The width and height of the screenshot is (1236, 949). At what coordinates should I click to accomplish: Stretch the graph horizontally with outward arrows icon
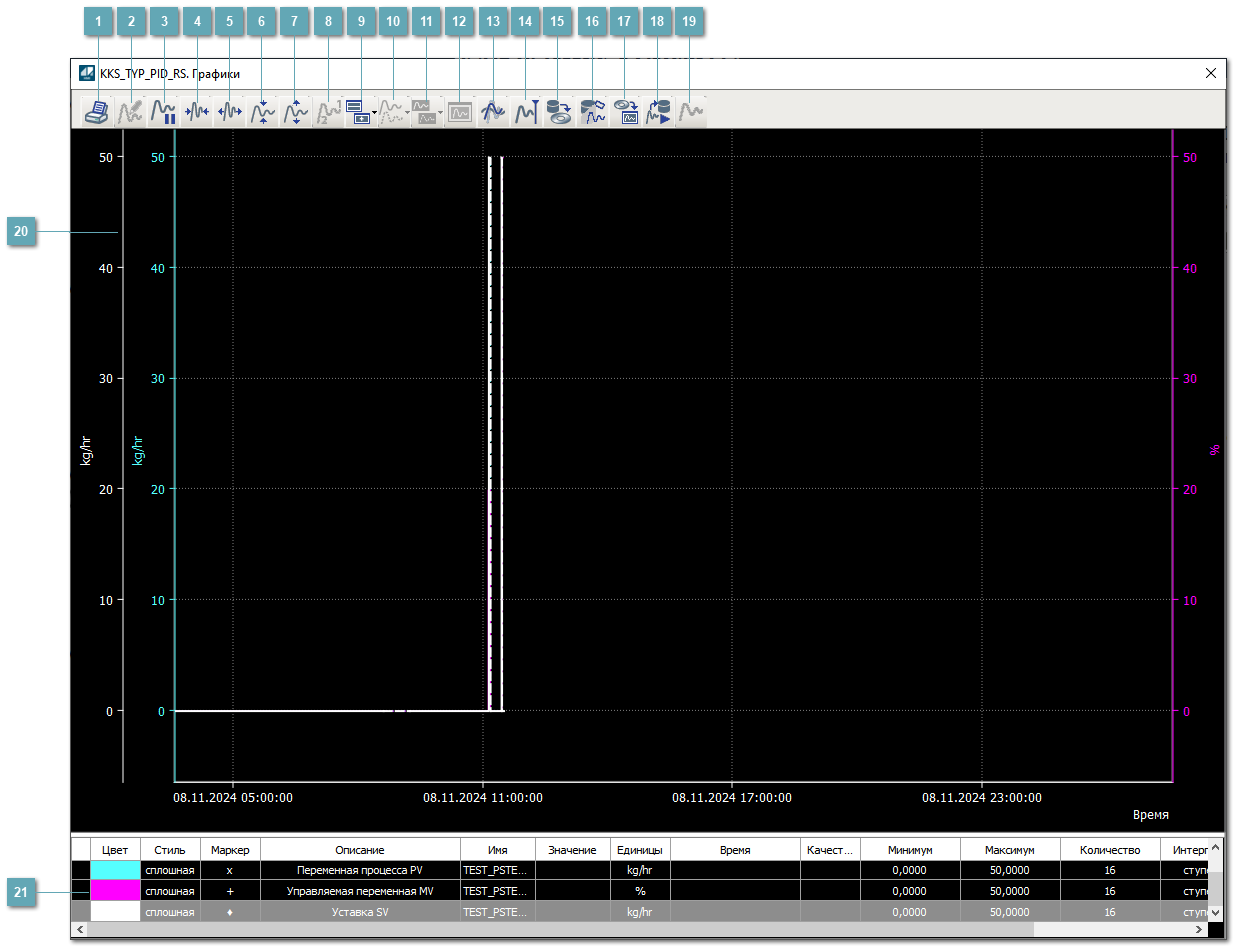click(x=229, y=112)
